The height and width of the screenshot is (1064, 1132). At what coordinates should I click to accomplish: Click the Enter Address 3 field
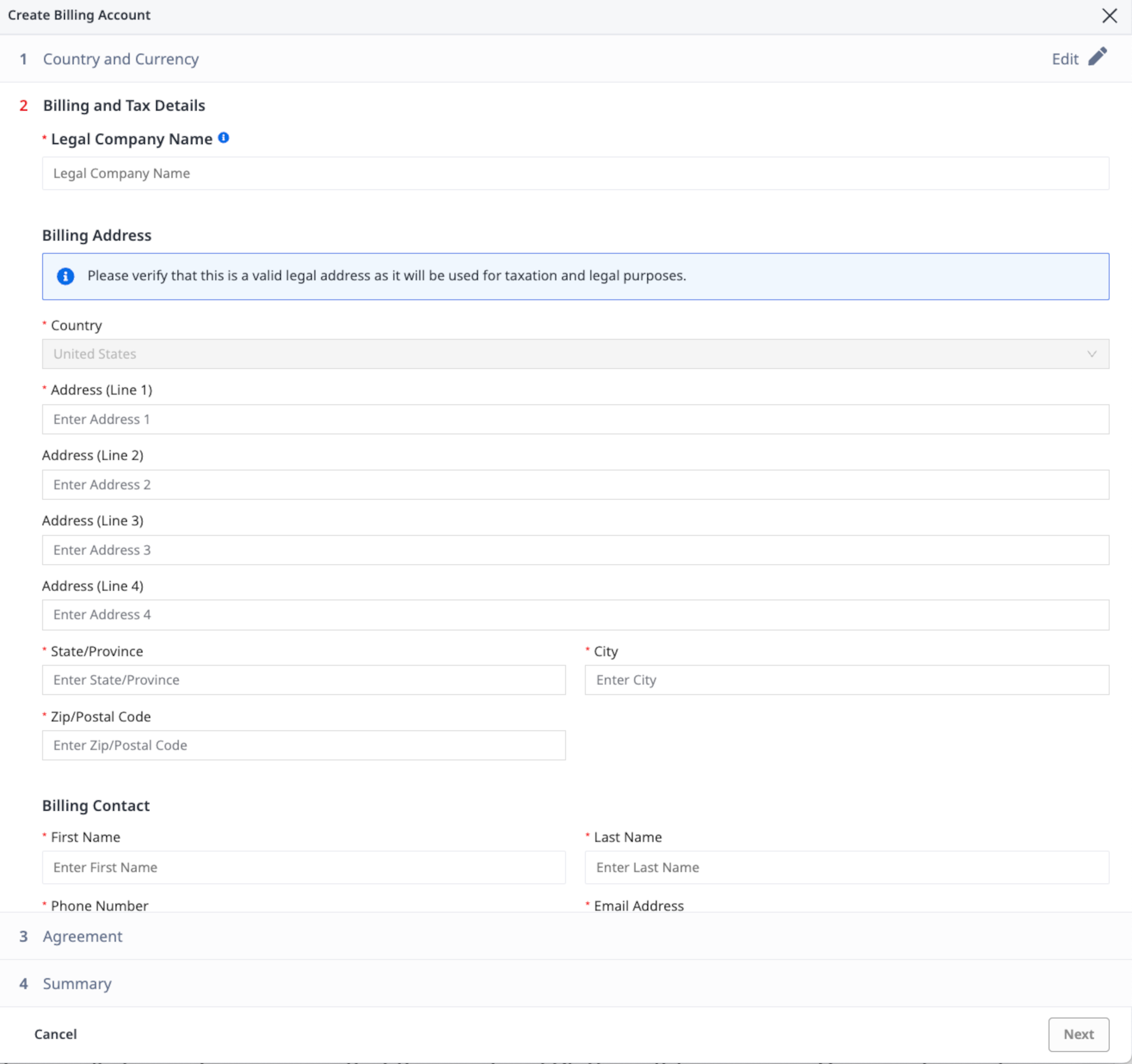[575, 550]
